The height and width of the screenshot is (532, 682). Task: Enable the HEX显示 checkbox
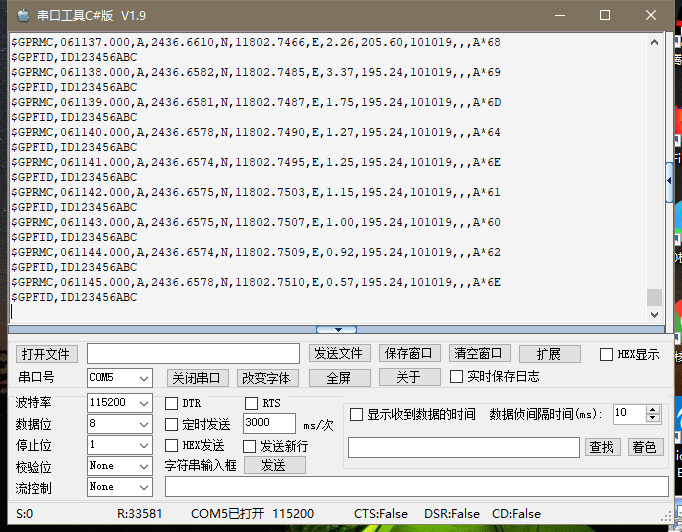(x=606, y=354)
